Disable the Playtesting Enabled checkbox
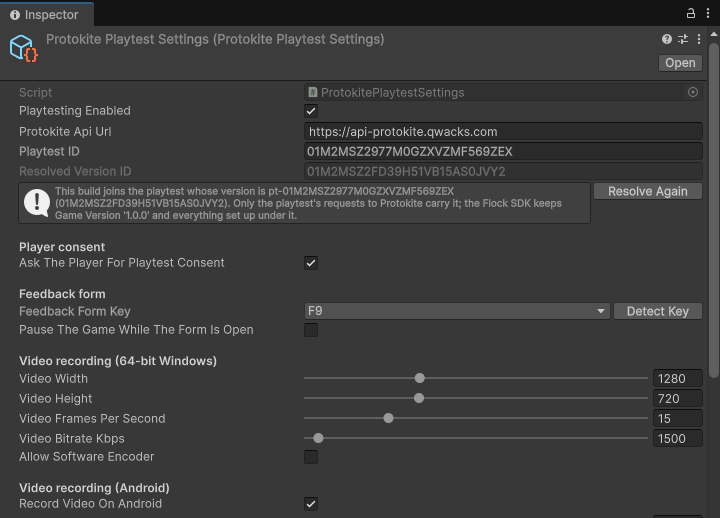 311,111
